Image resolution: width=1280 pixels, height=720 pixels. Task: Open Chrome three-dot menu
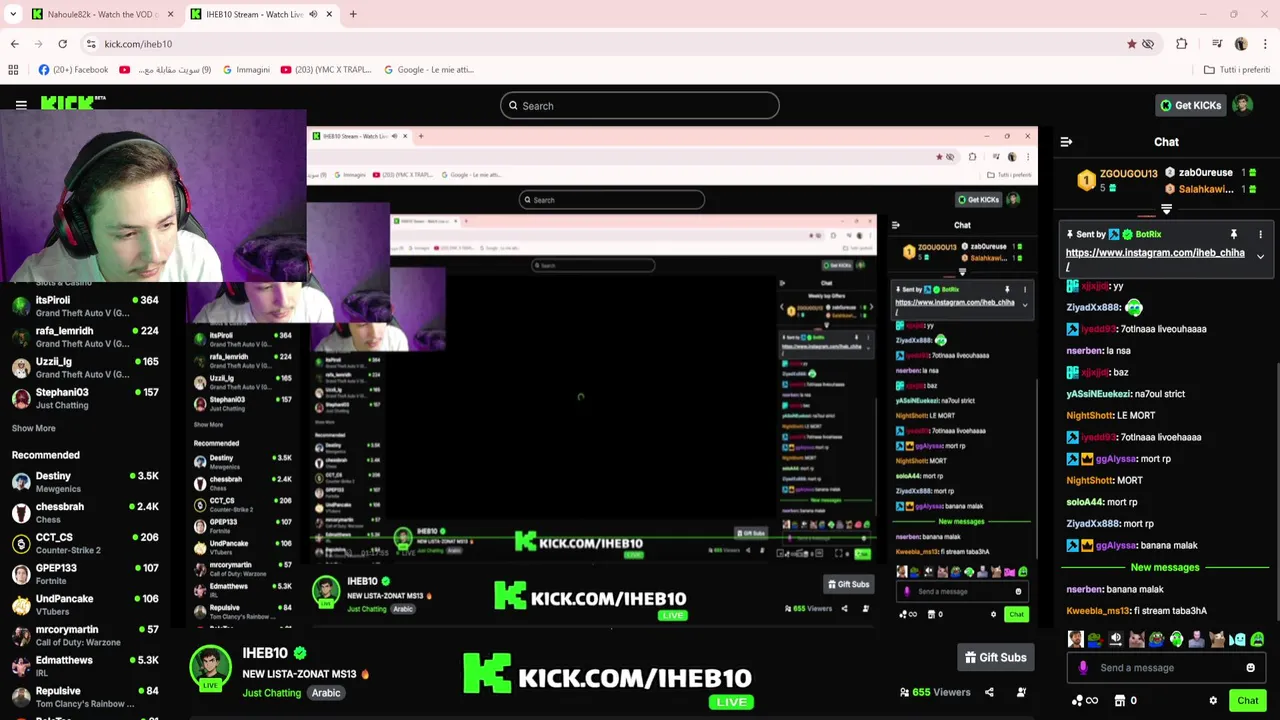1265,44
